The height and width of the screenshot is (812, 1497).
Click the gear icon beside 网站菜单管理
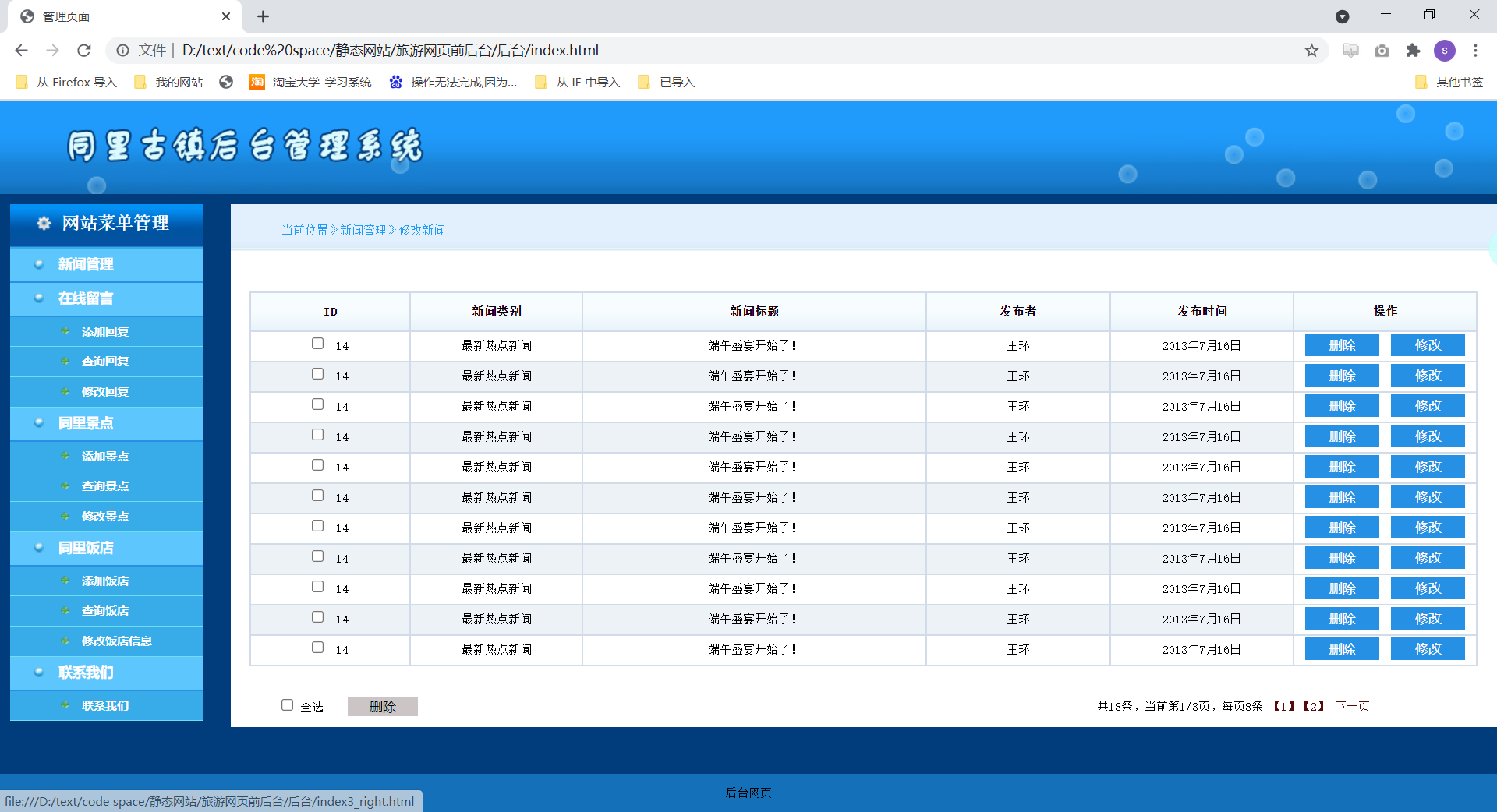point(44,224)
